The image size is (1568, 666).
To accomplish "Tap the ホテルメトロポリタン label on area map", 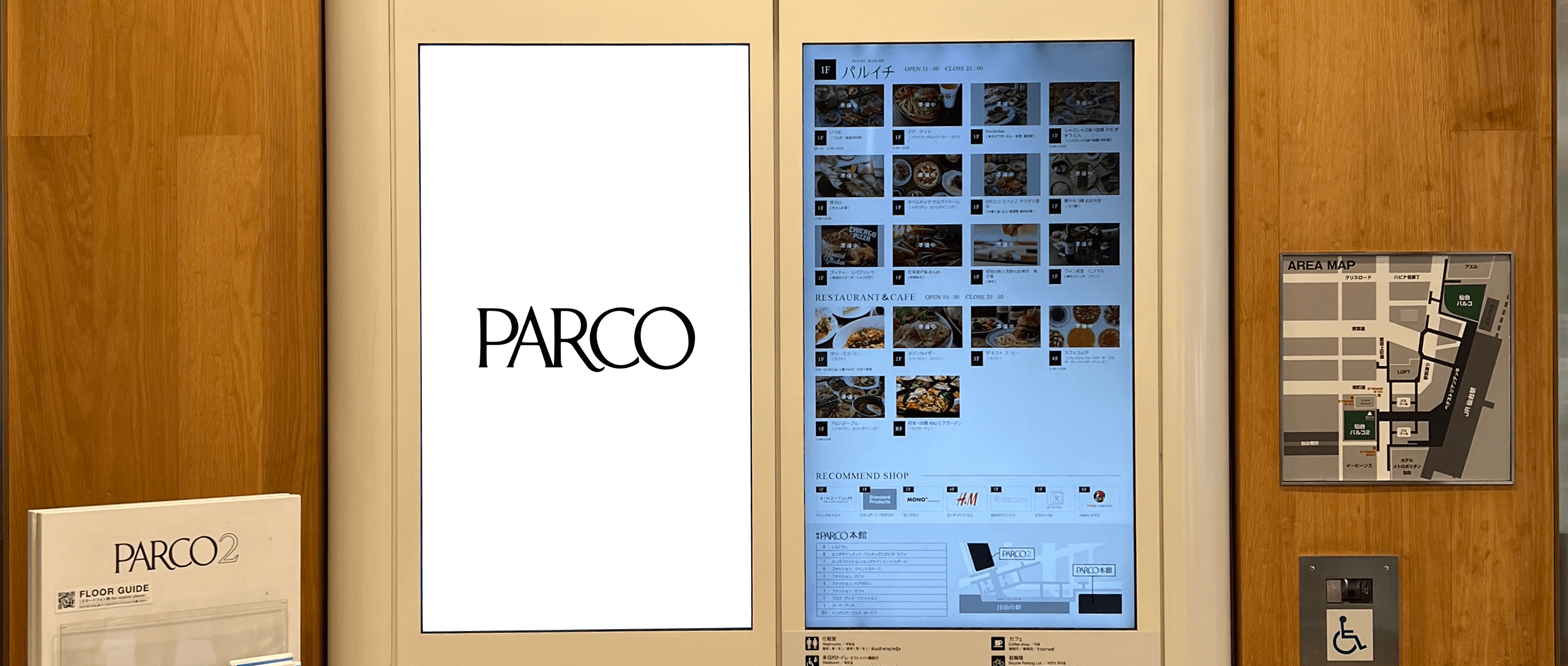I will point(1407,466).
